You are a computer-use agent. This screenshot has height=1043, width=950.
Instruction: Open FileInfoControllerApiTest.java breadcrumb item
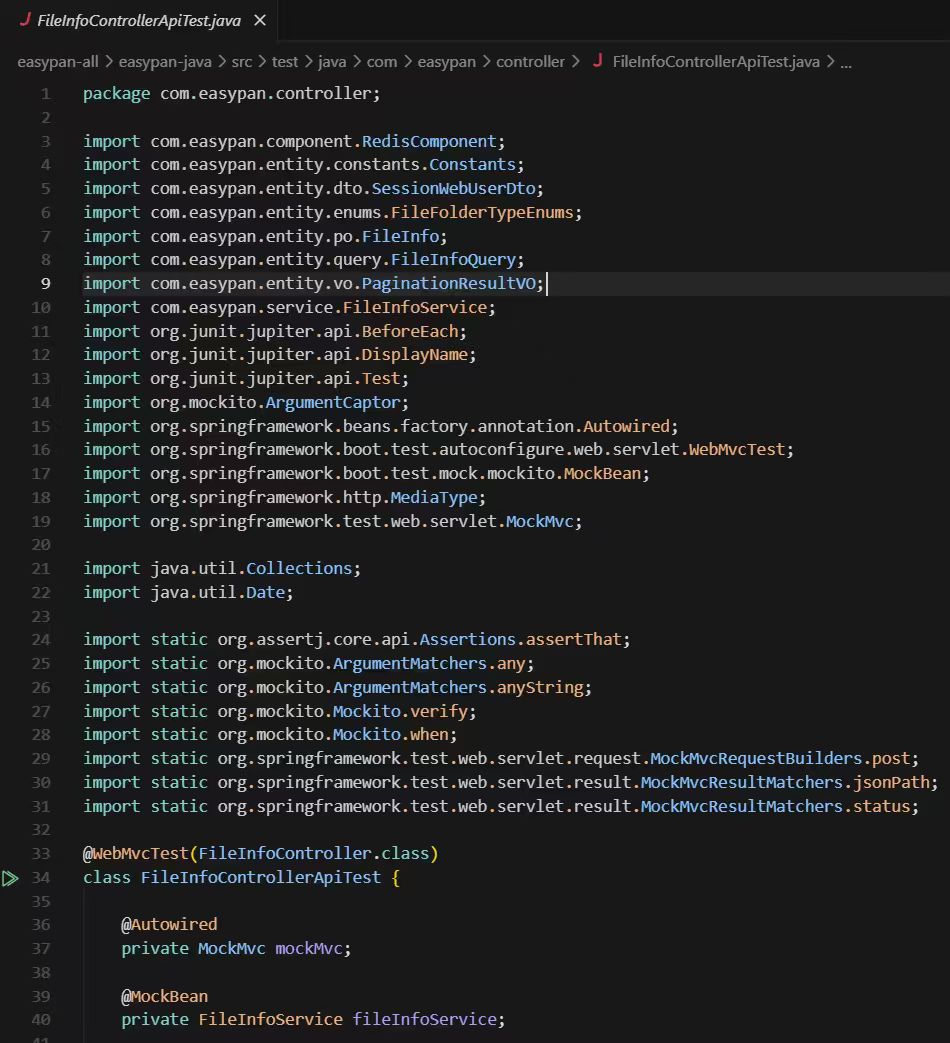pyautogui.click(x=716, y=62)
